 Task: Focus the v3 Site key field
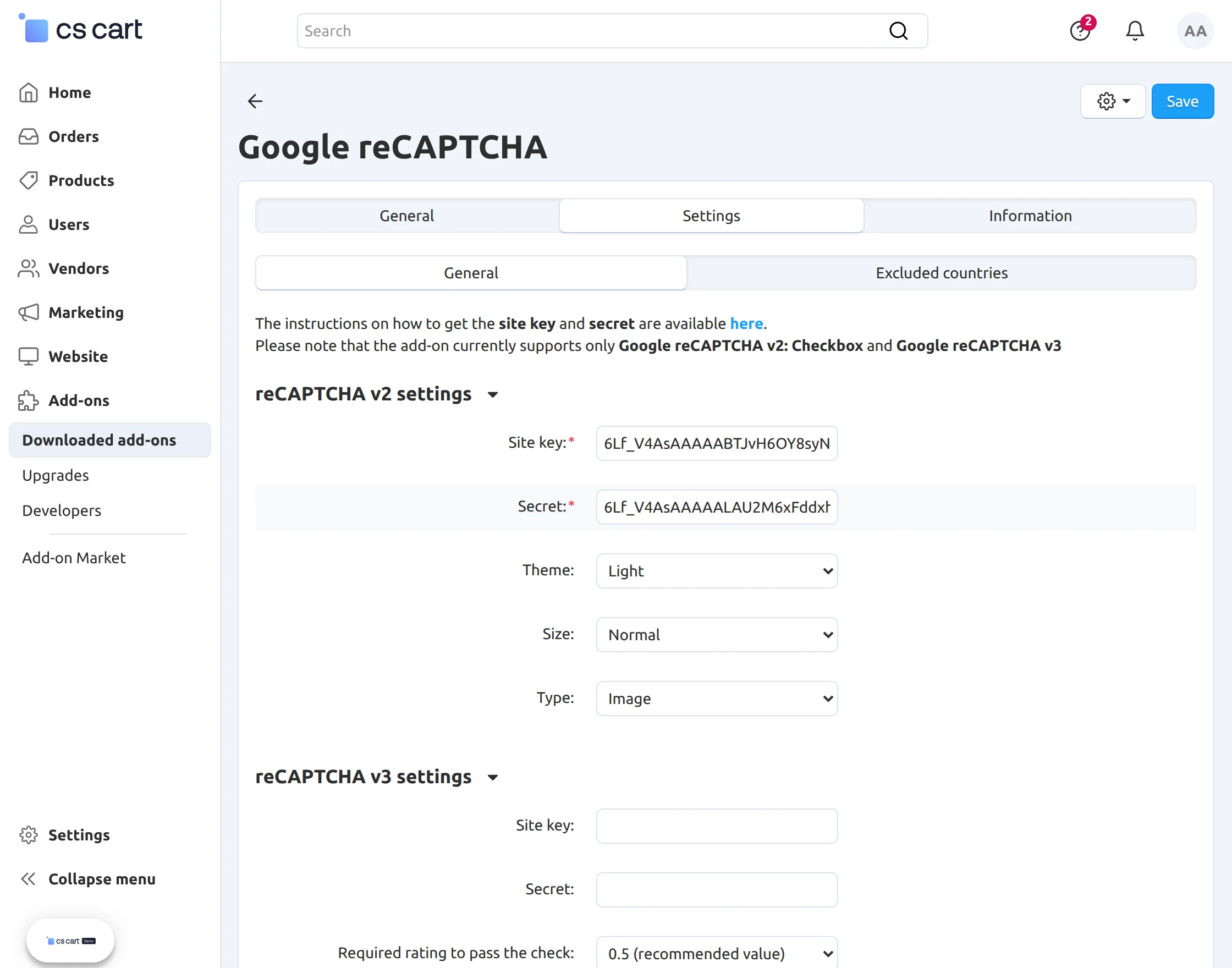pyautogui.click(x=717, y=826)
